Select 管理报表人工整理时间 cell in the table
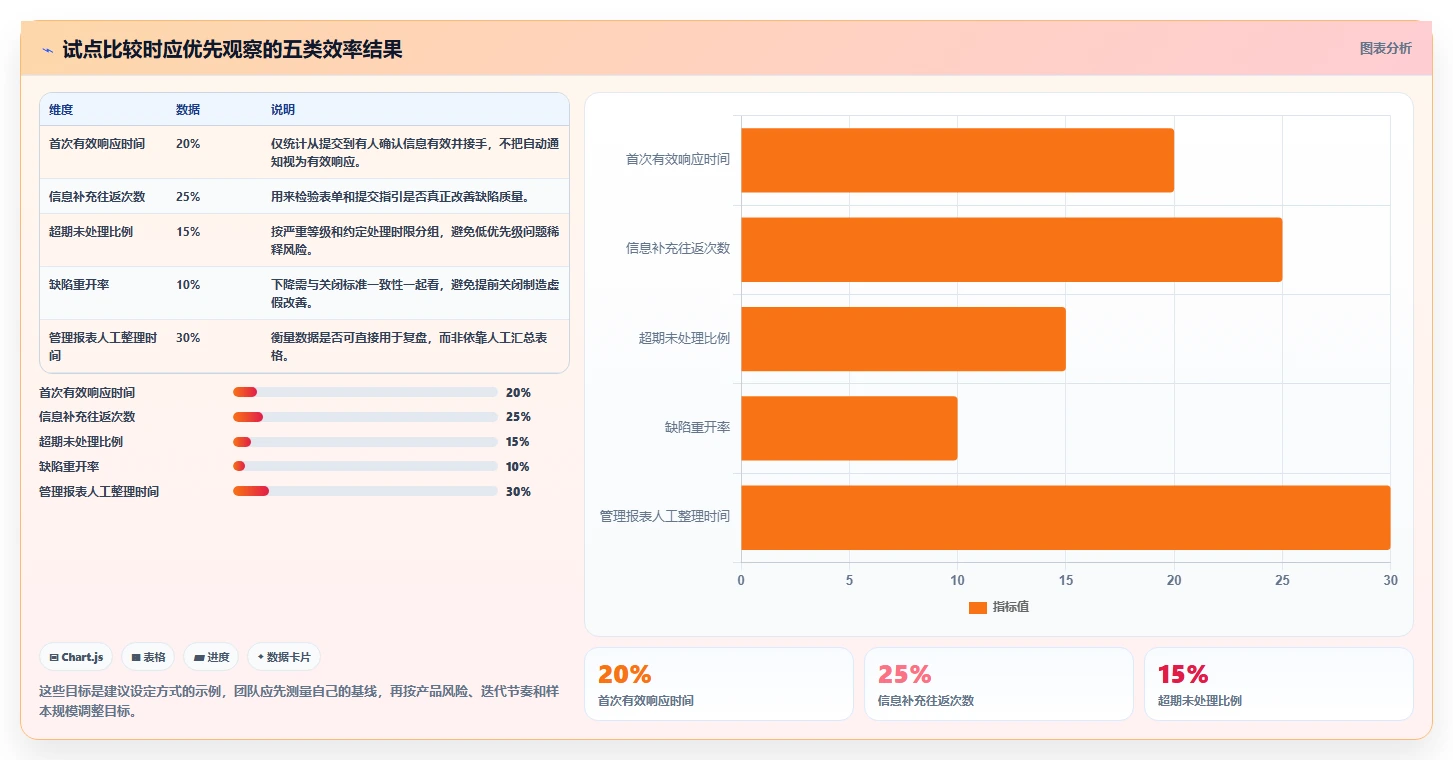 pyautogui.click(x=104, y=346)
